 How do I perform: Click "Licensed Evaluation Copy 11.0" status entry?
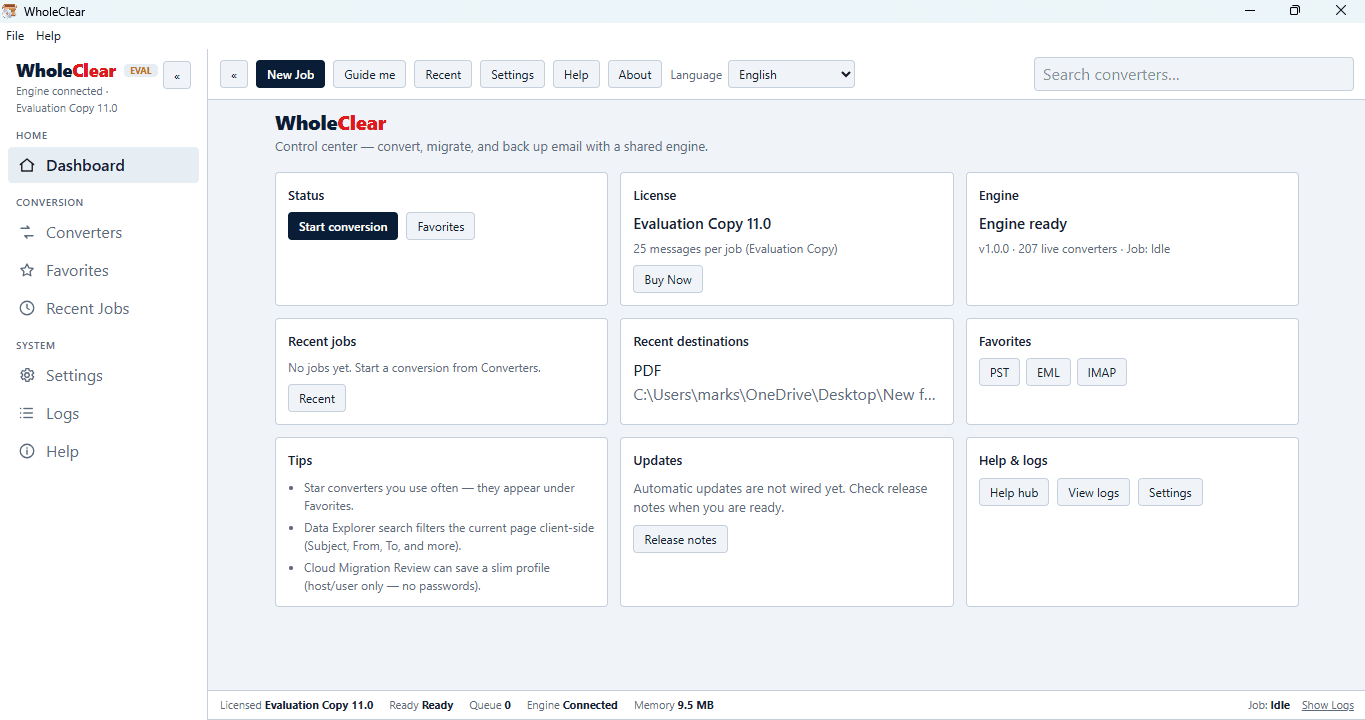[x=297, y=705]
